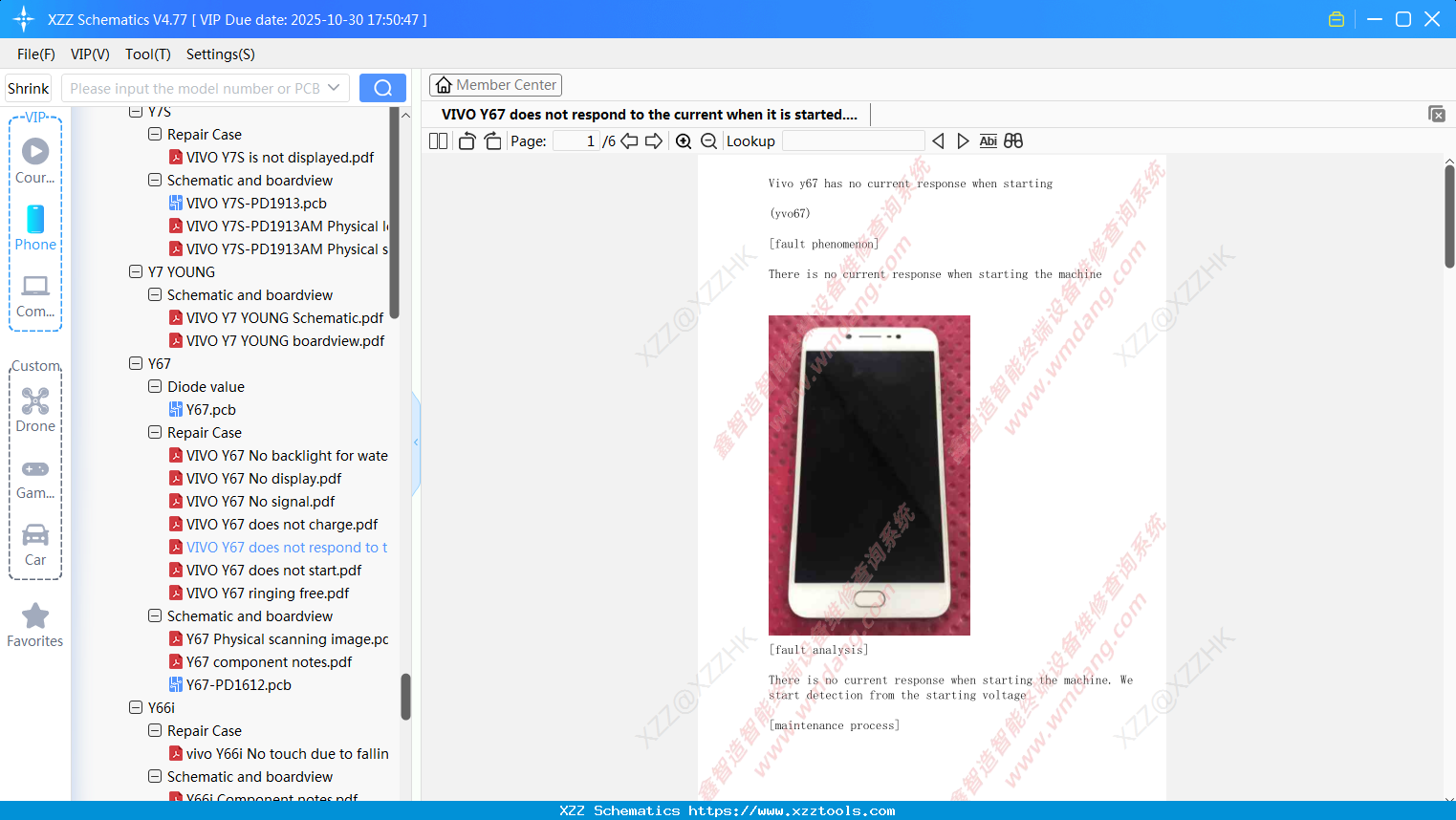Open the Tool(T) menu
The image size is (1456, 820).
147,54
